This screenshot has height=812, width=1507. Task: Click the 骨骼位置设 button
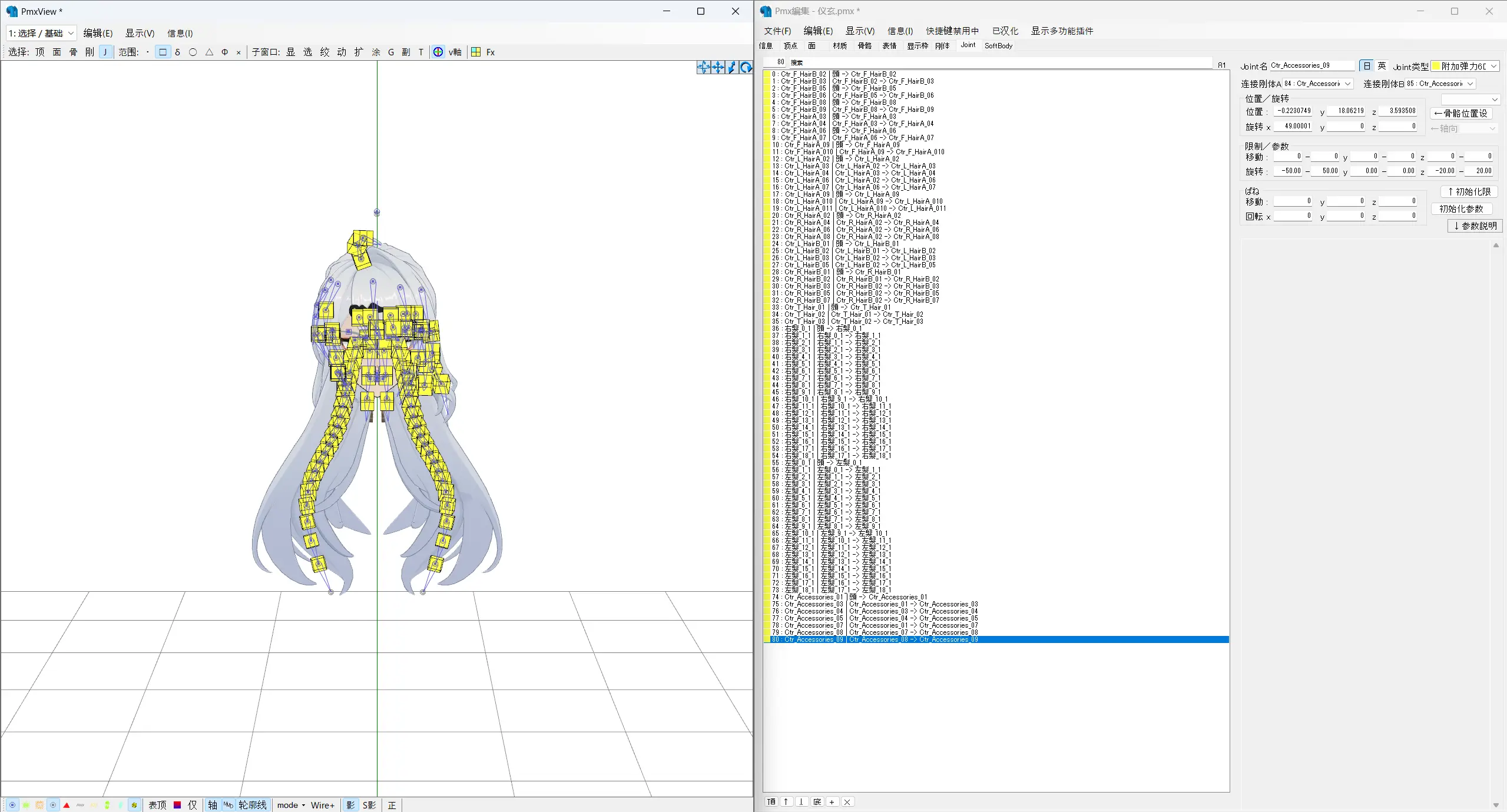click(1460, 113)
